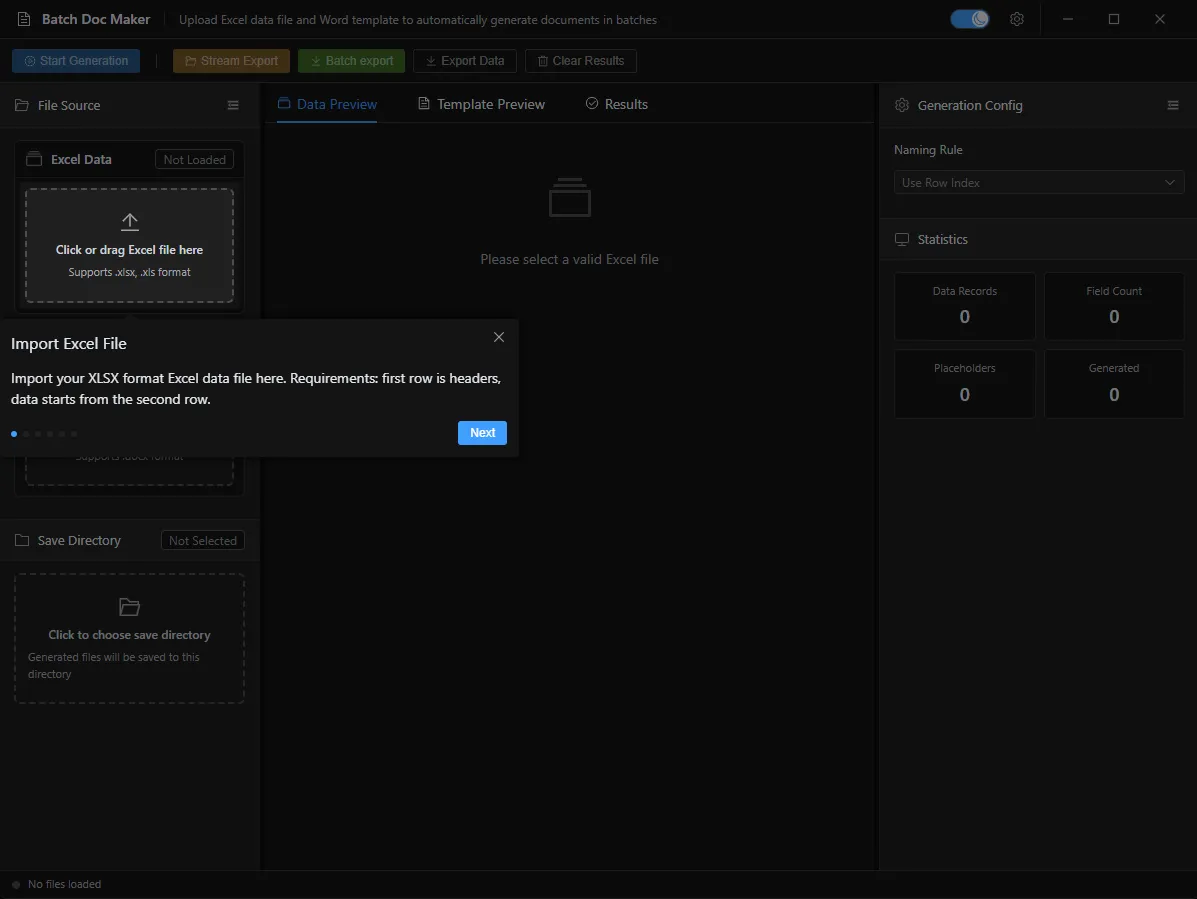1197x899 pixels.
Task: Click the Save Directory folder icon
Action: (x=22, y=540)
